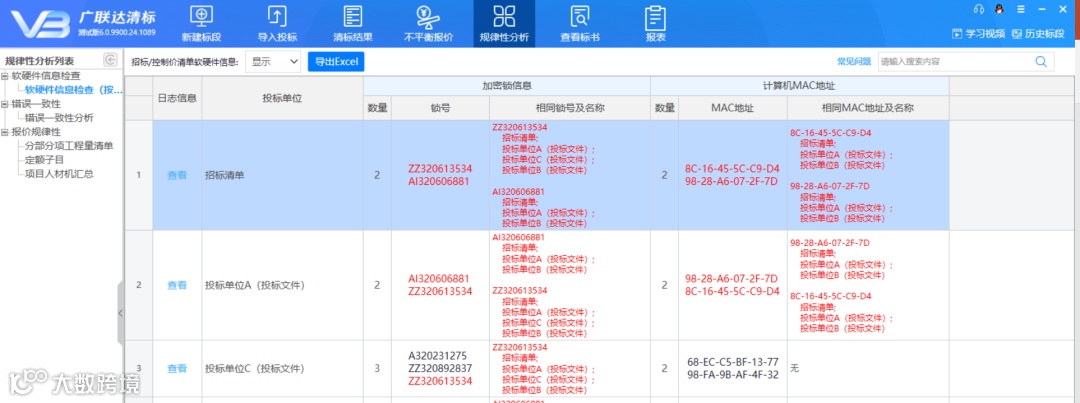
Task: Collapse the 规律性分析列表 panel with arrow icon
Action: (110, 60)
